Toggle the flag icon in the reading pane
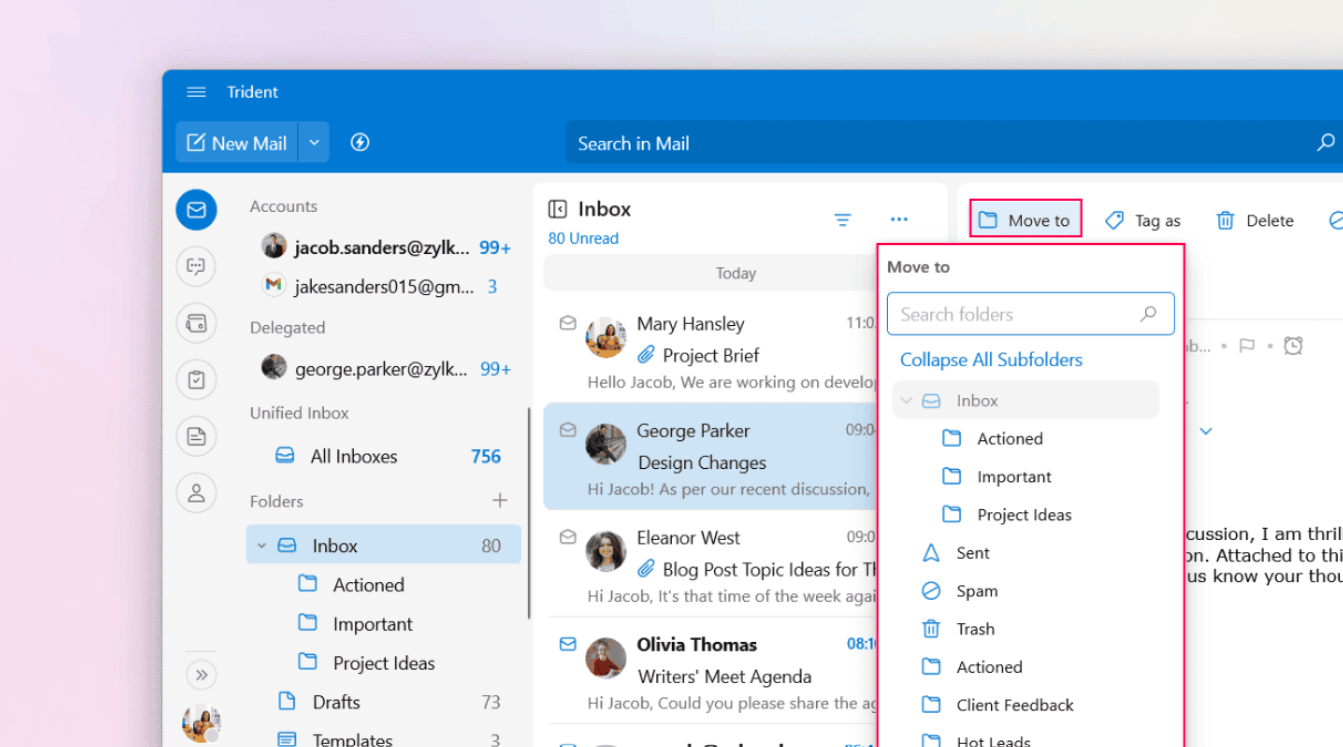Viewport: 1343px width, 747px height. (1247, 346)
